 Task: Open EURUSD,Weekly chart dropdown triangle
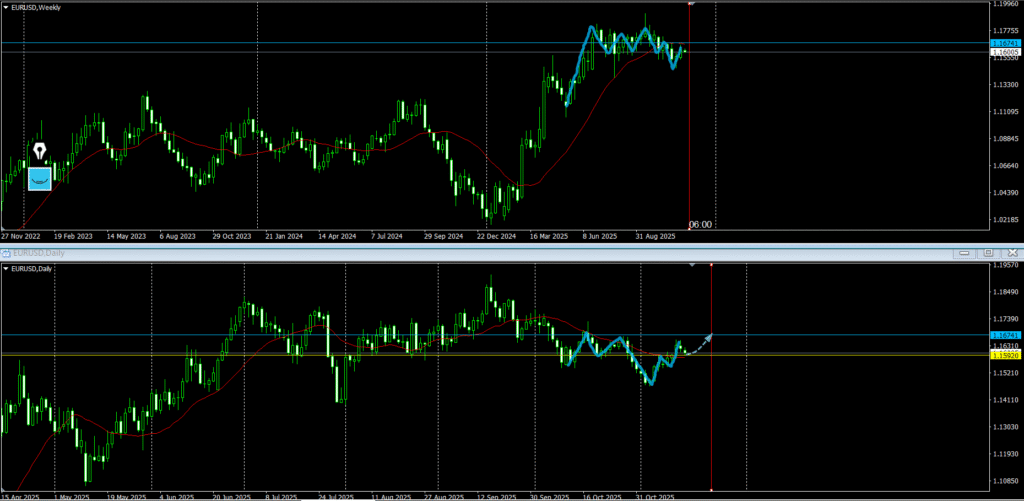[x=7, y=7]
